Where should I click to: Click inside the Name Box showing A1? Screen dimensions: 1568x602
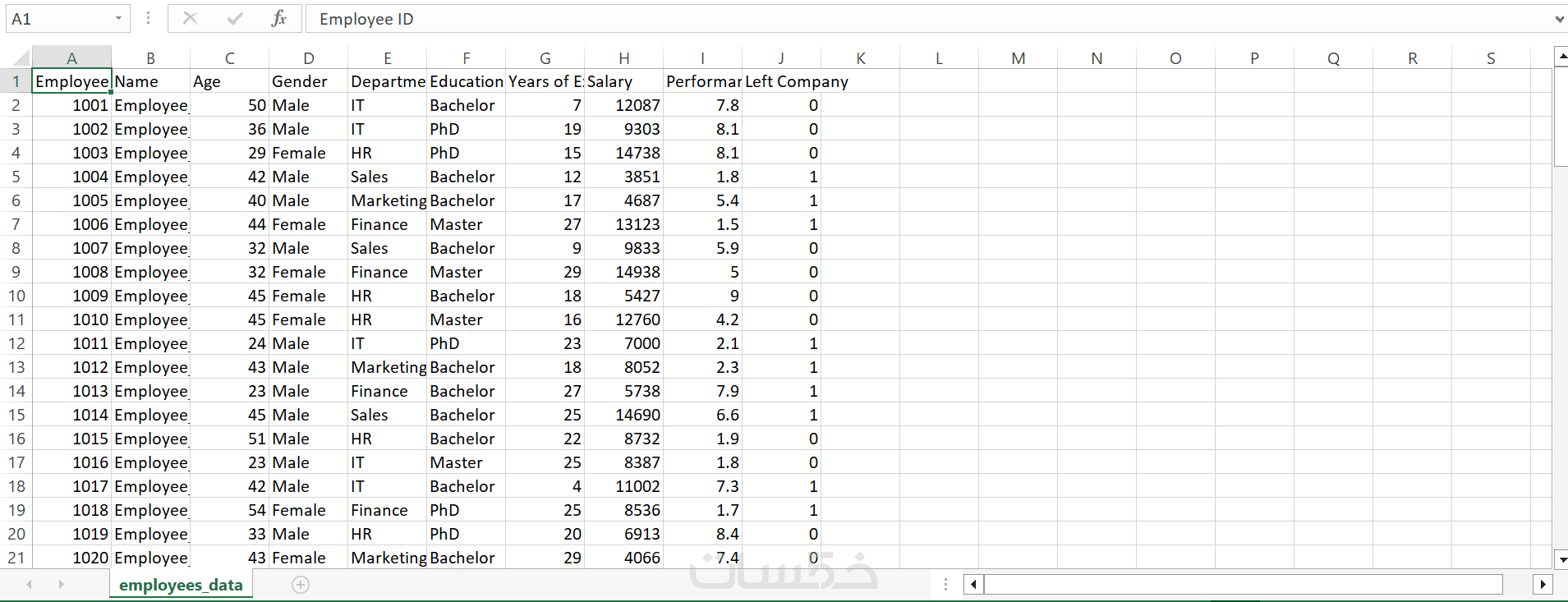[x=59, y=18]
